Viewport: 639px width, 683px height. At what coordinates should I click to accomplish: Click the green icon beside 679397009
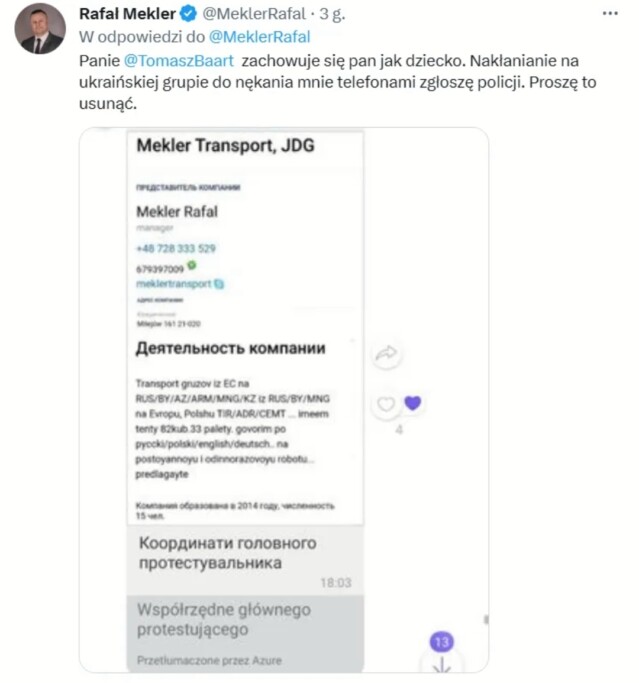[191, 266]
